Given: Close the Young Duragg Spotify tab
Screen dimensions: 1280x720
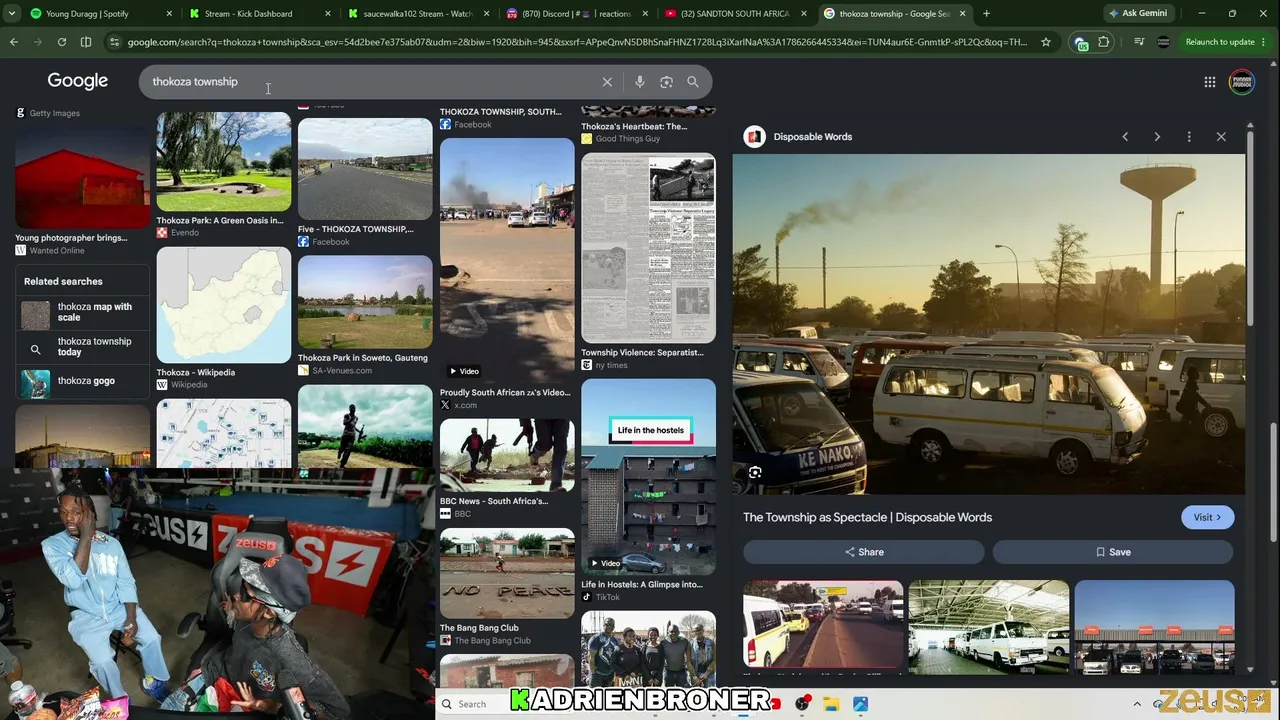Looking at the screenshot, I should (169, 14).
